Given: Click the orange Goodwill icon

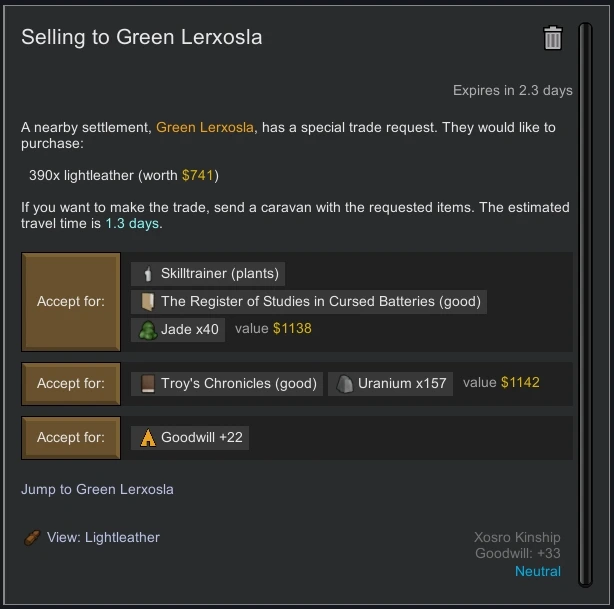Looking at the screenshot, I should (147, 437).
